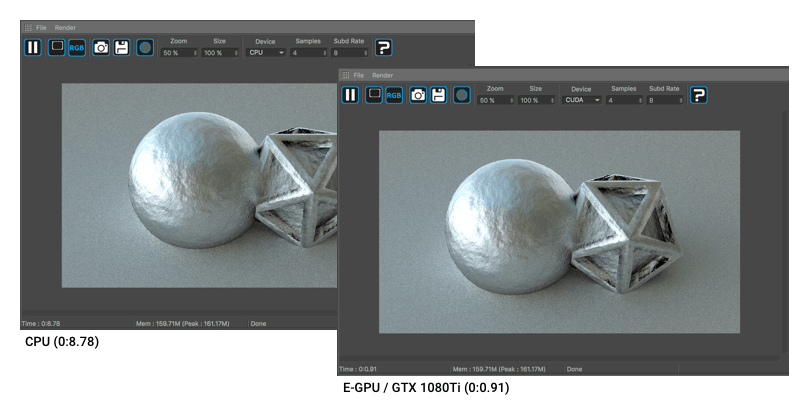Viewport: 809px width, 415px height.
Task: Click Subd Rate field in CPU window
Action: click(x=350, y=53)
